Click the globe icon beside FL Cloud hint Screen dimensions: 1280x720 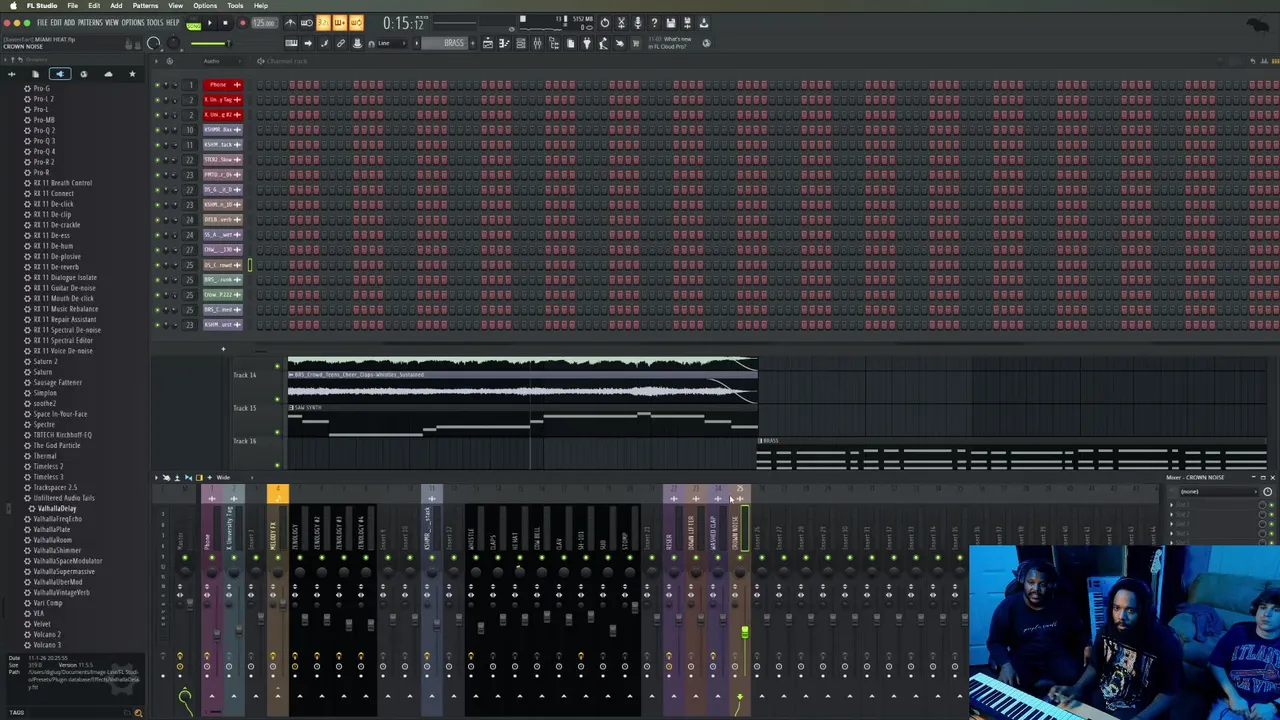[706, 43]
